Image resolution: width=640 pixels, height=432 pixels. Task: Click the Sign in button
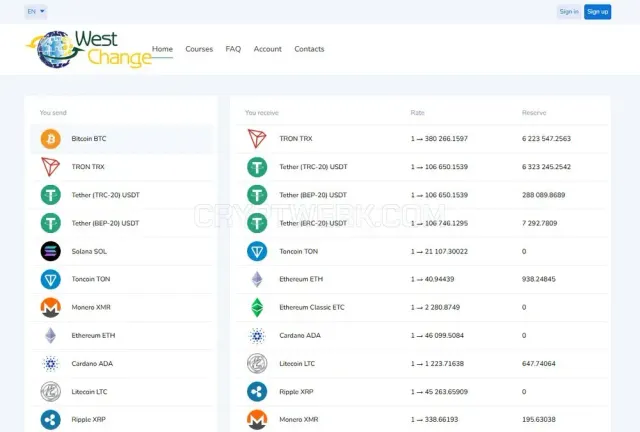[569, 11]
